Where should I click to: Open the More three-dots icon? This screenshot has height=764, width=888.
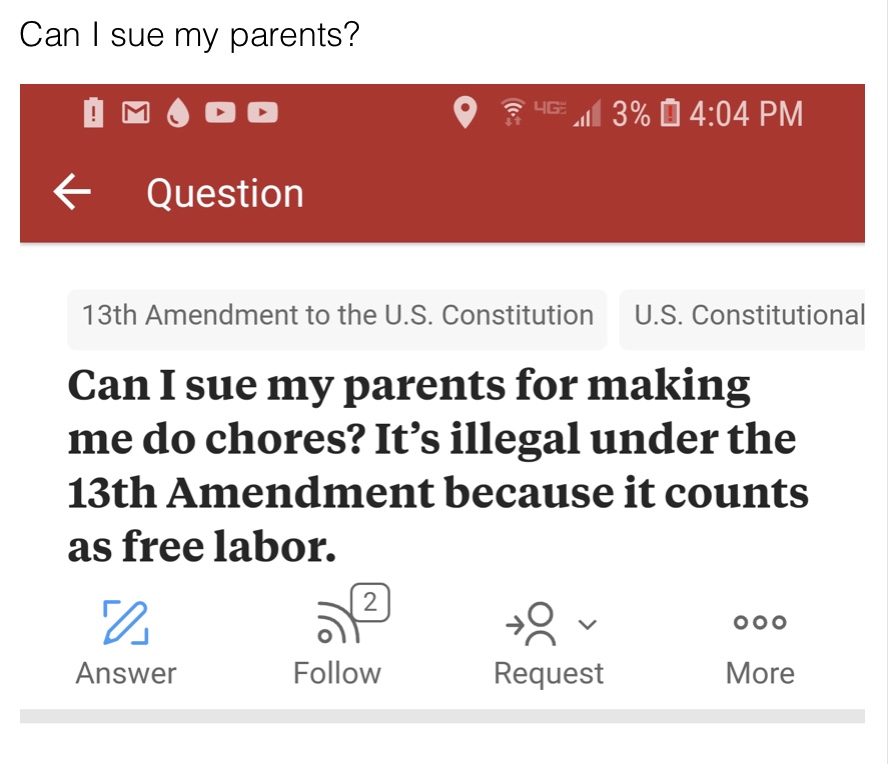[760, 622]
